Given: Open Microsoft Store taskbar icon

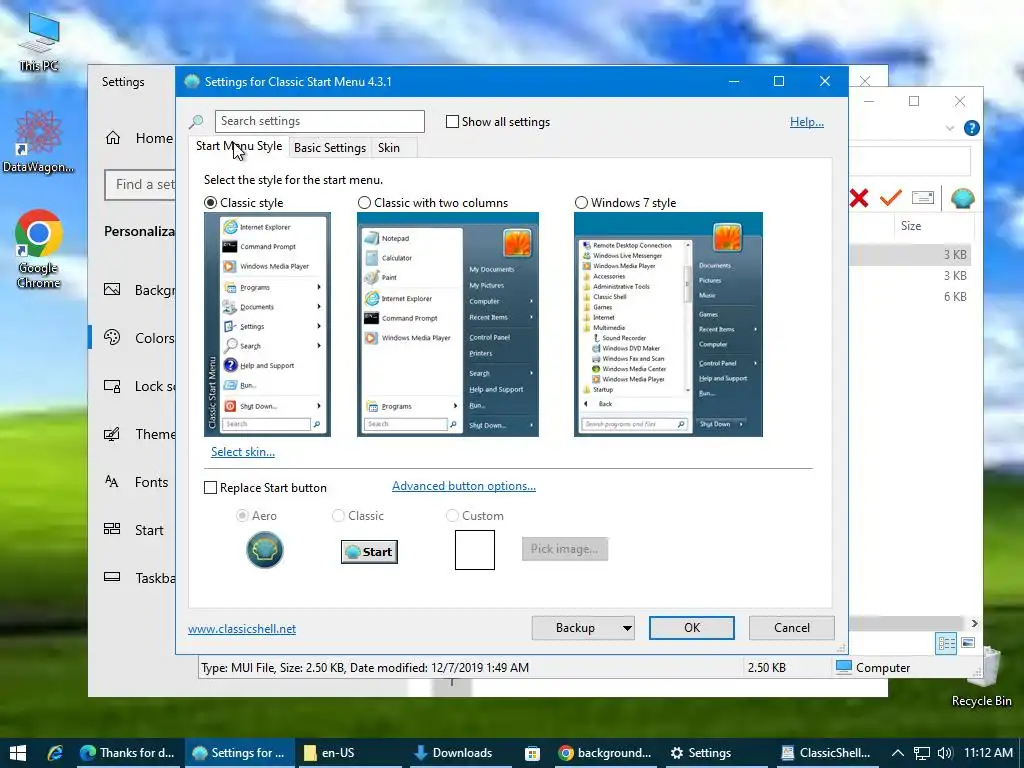Looking at the screenshot, I should click(532, 753).
